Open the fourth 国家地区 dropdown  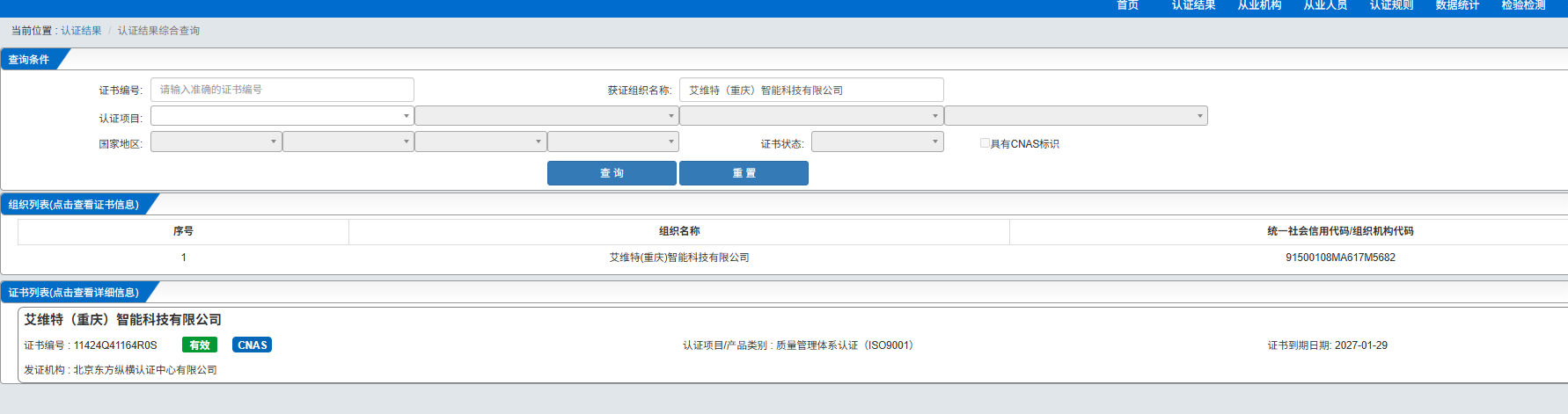pos(613,142)
